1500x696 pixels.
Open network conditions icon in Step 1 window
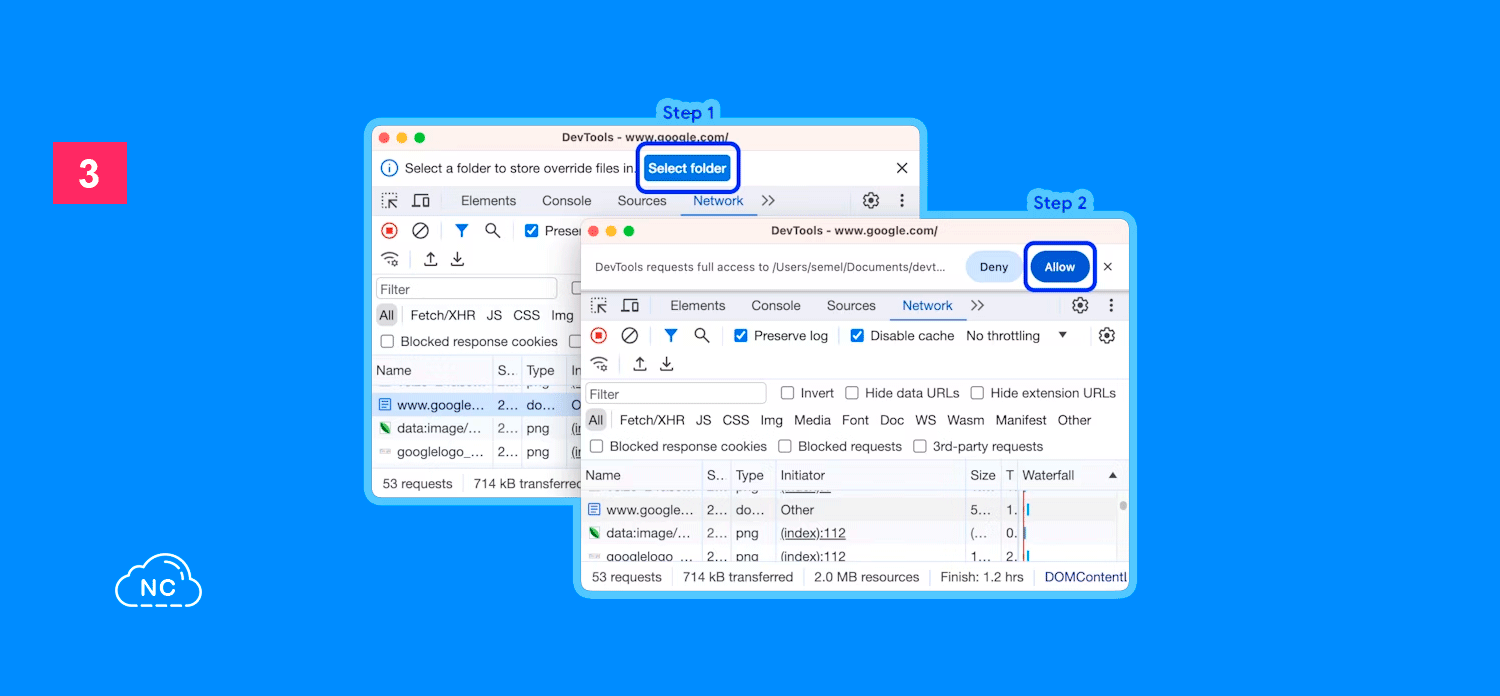[390, 259]
